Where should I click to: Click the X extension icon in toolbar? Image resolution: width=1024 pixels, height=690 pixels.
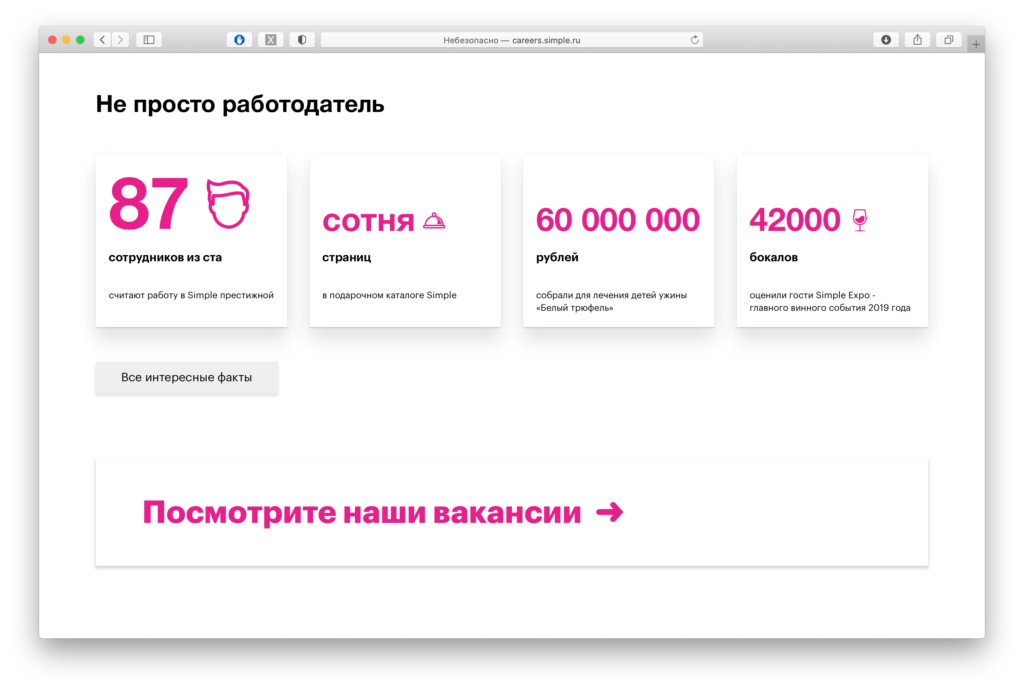(270, 40)
